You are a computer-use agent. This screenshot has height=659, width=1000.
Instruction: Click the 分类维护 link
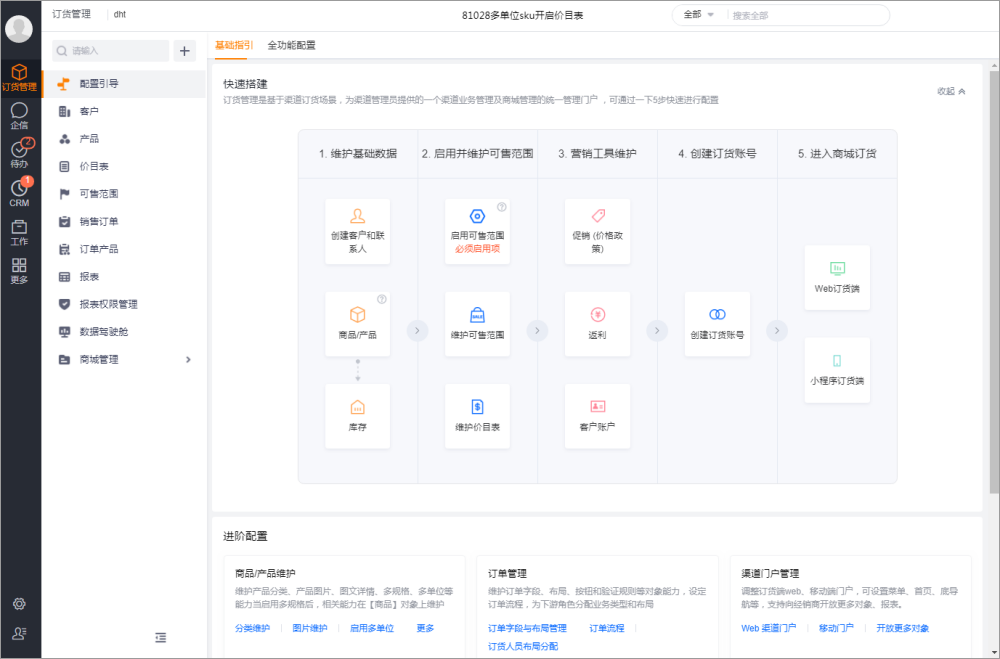tap(252, 628)
